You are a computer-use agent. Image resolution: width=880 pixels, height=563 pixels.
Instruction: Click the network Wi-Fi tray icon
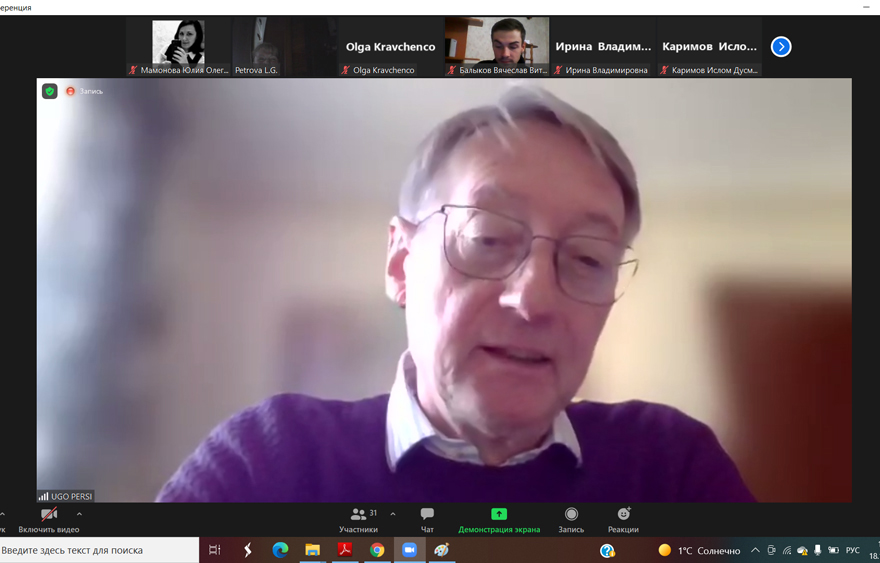coord(787,551)
